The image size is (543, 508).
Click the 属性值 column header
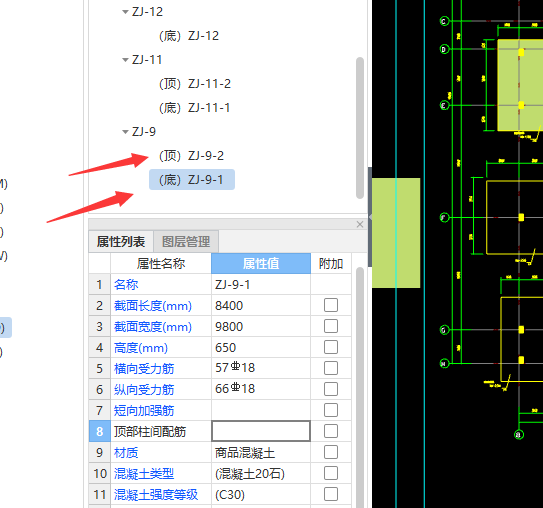[x=261, y=264]
